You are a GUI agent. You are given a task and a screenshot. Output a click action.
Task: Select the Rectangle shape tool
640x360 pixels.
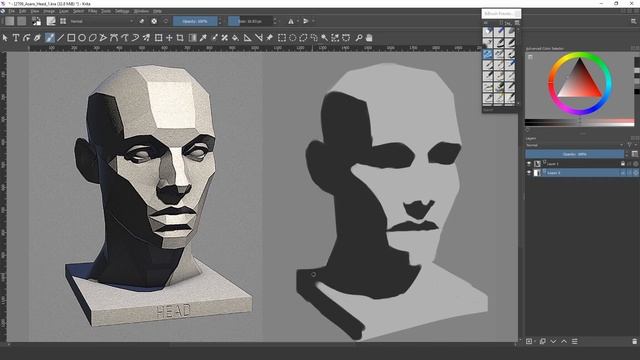coord(71,38)
